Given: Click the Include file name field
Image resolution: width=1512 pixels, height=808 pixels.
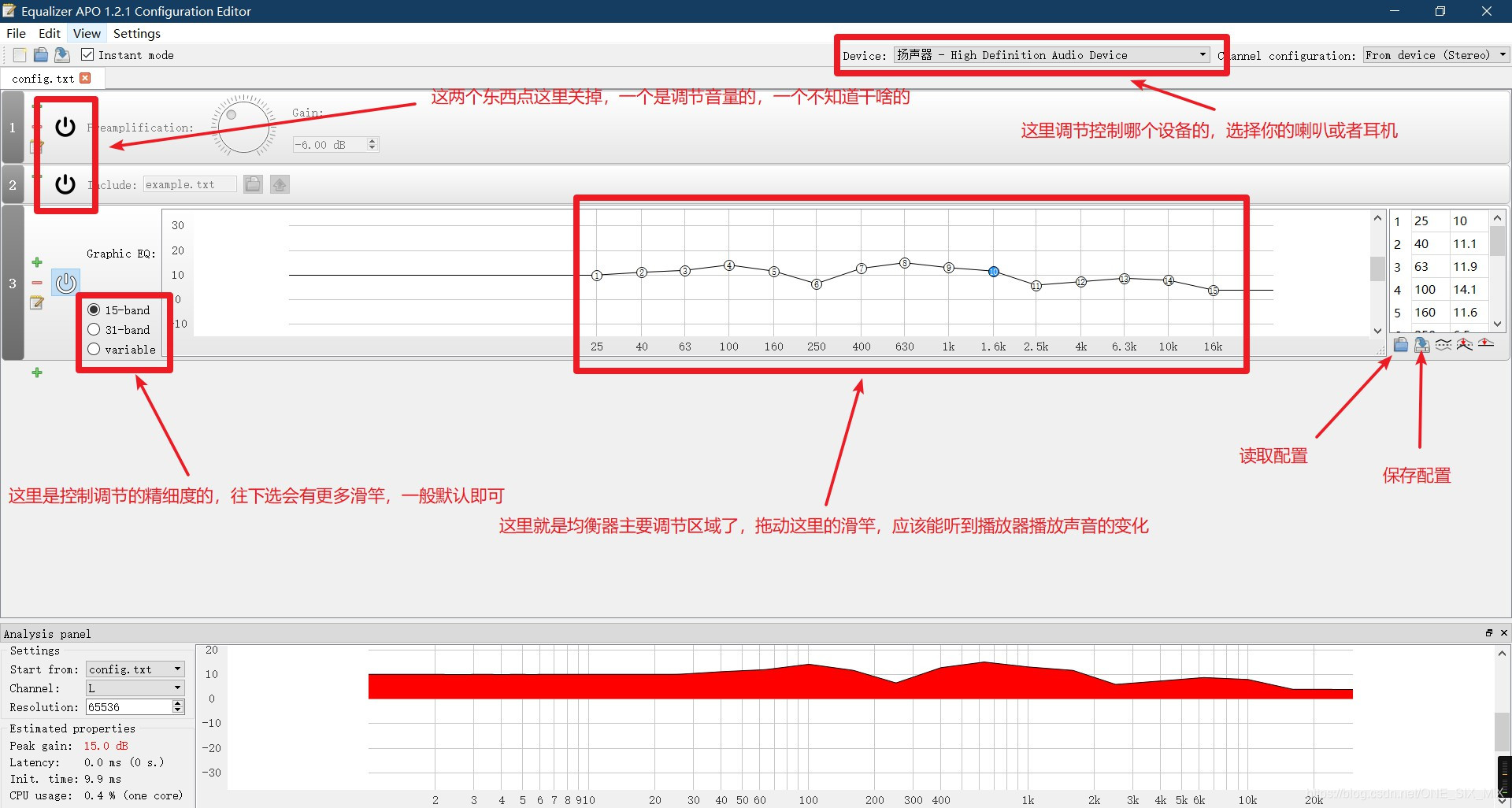Looking at the screenshot, I should (x=189, y=184).
